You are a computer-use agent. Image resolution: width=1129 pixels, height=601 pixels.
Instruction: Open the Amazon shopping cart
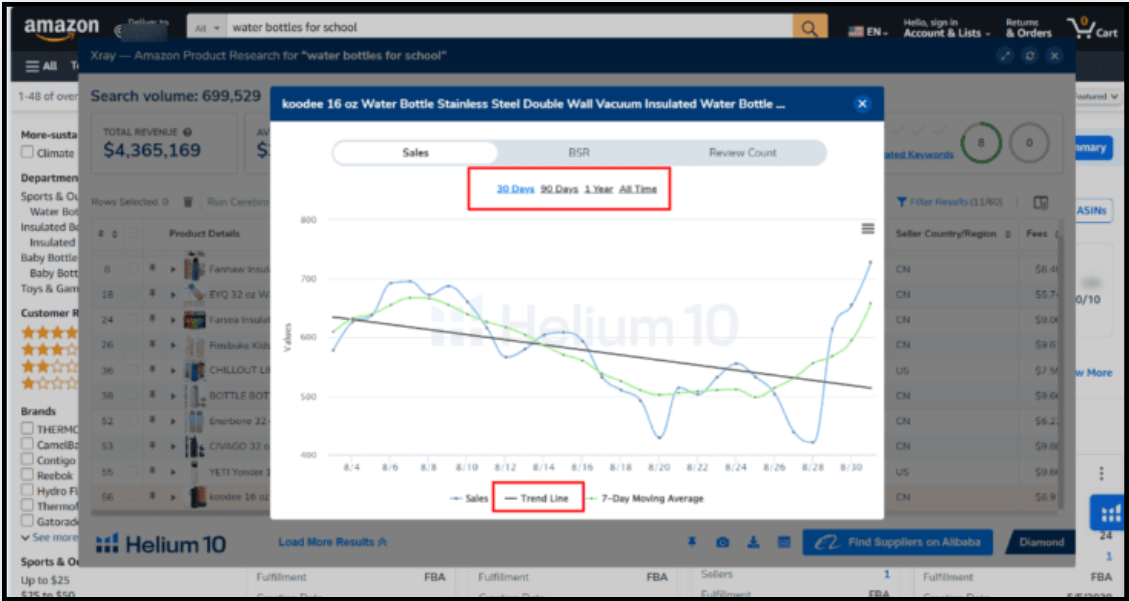click(x=1092, y=28)
